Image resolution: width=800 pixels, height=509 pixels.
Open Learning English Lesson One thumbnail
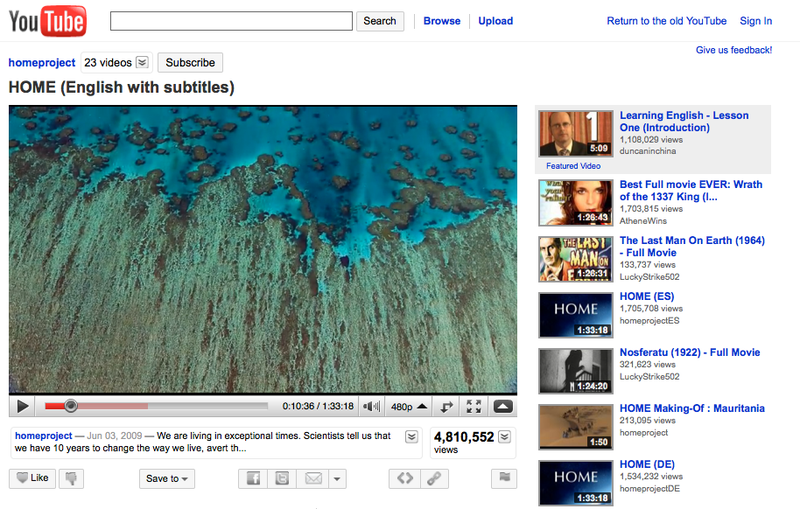click(x=576, y=134)
